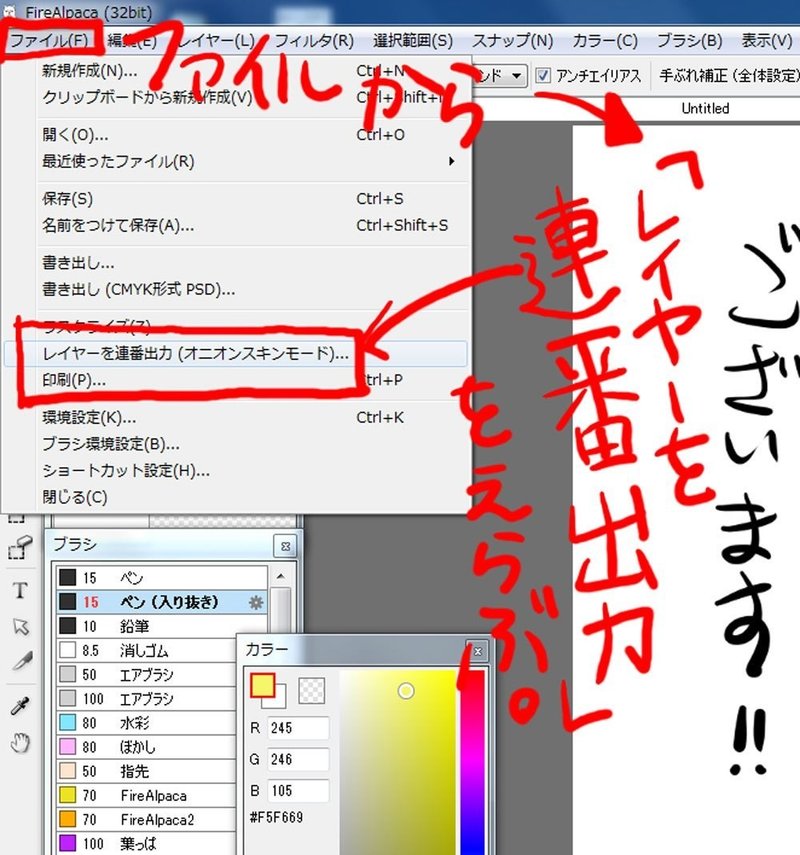Close the ブラシ panel

point(285,546)
